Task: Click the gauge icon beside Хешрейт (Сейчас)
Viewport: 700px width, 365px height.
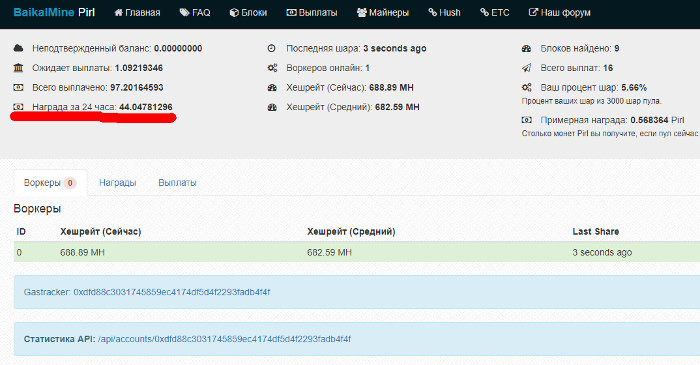Action: click(272, 87)
